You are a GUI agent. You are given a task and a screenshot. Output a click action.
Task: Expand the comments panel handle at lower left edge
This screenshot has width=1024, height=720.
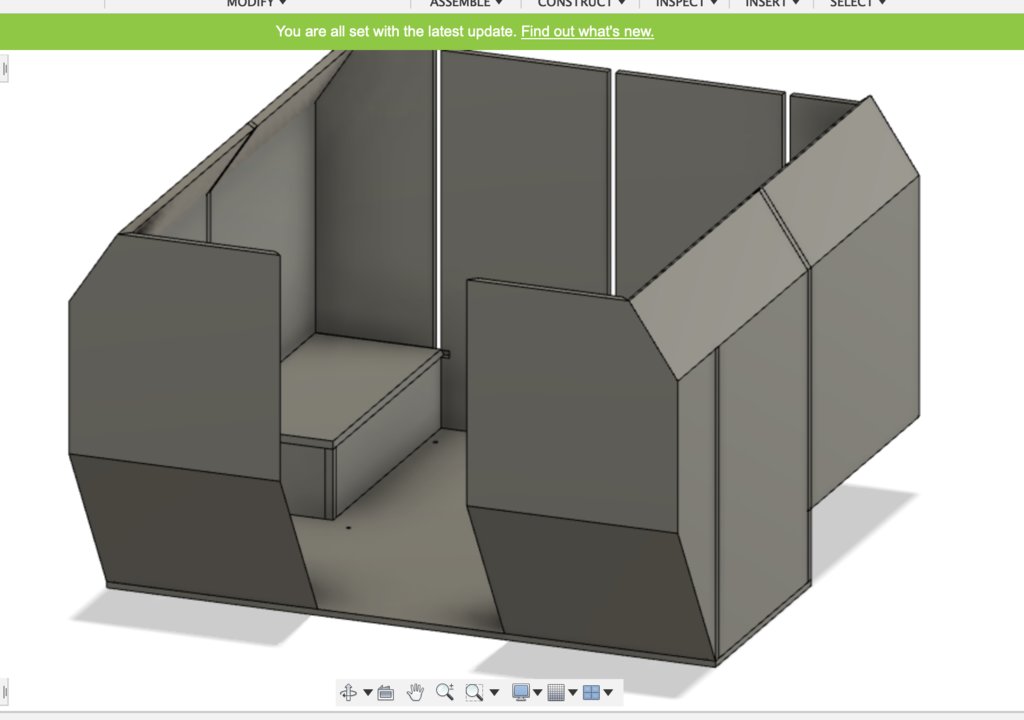(x=5, y=691)
